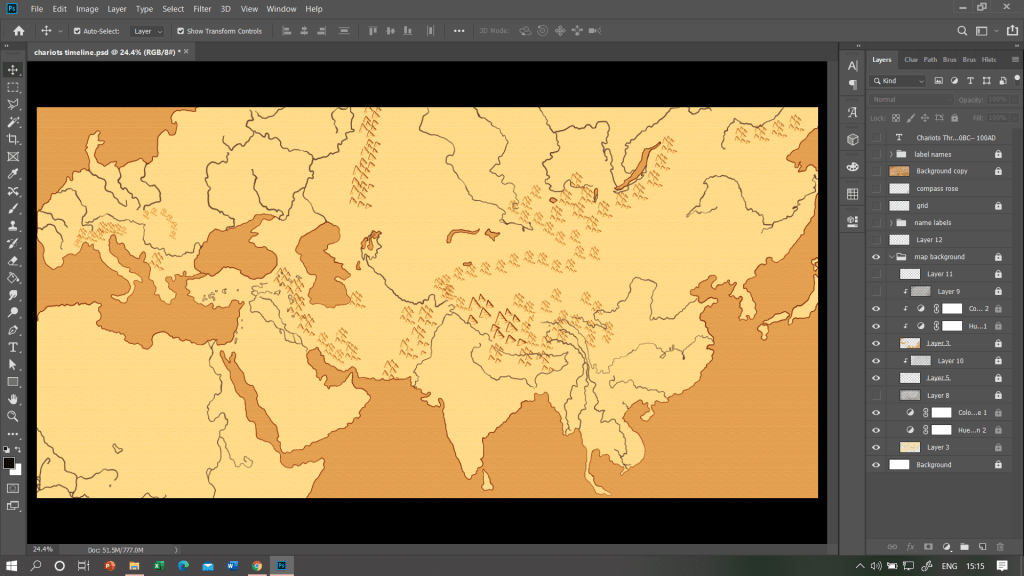Screen dimensions: 1024x576
Task: Click the delete layer trash icon
Action: pos(999,546)
